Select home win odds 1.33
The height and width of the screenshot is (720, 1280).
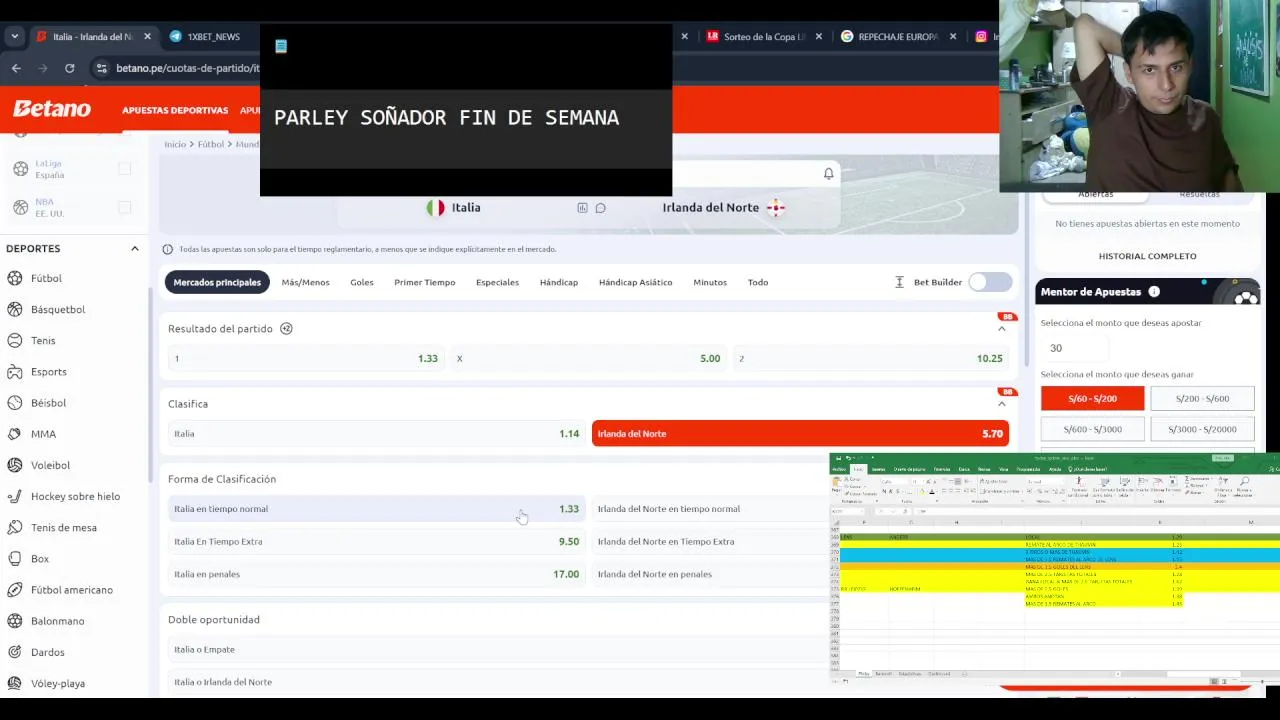pos(305,358)
